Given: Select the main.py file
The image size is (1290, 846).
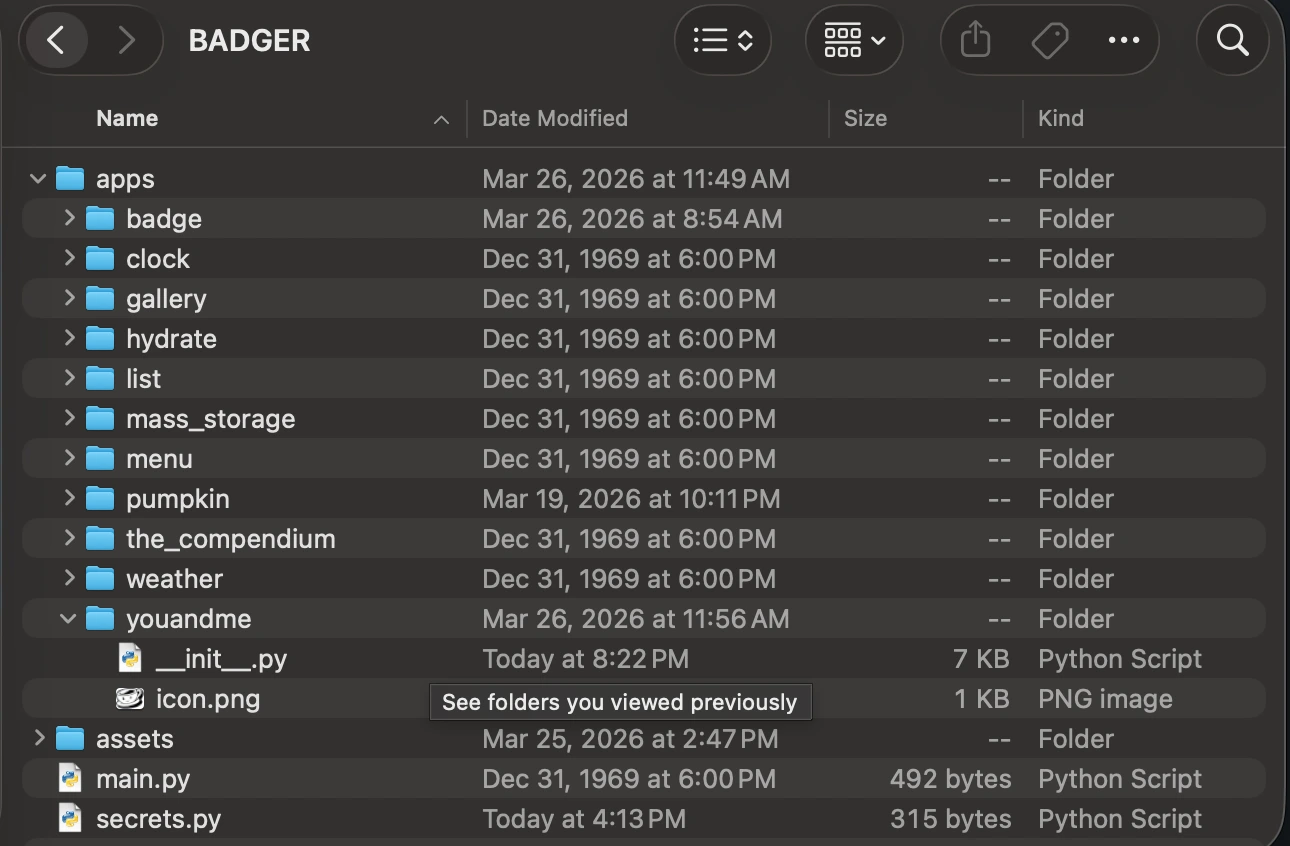Looking at the screenshot, I should tap(142, 779).
